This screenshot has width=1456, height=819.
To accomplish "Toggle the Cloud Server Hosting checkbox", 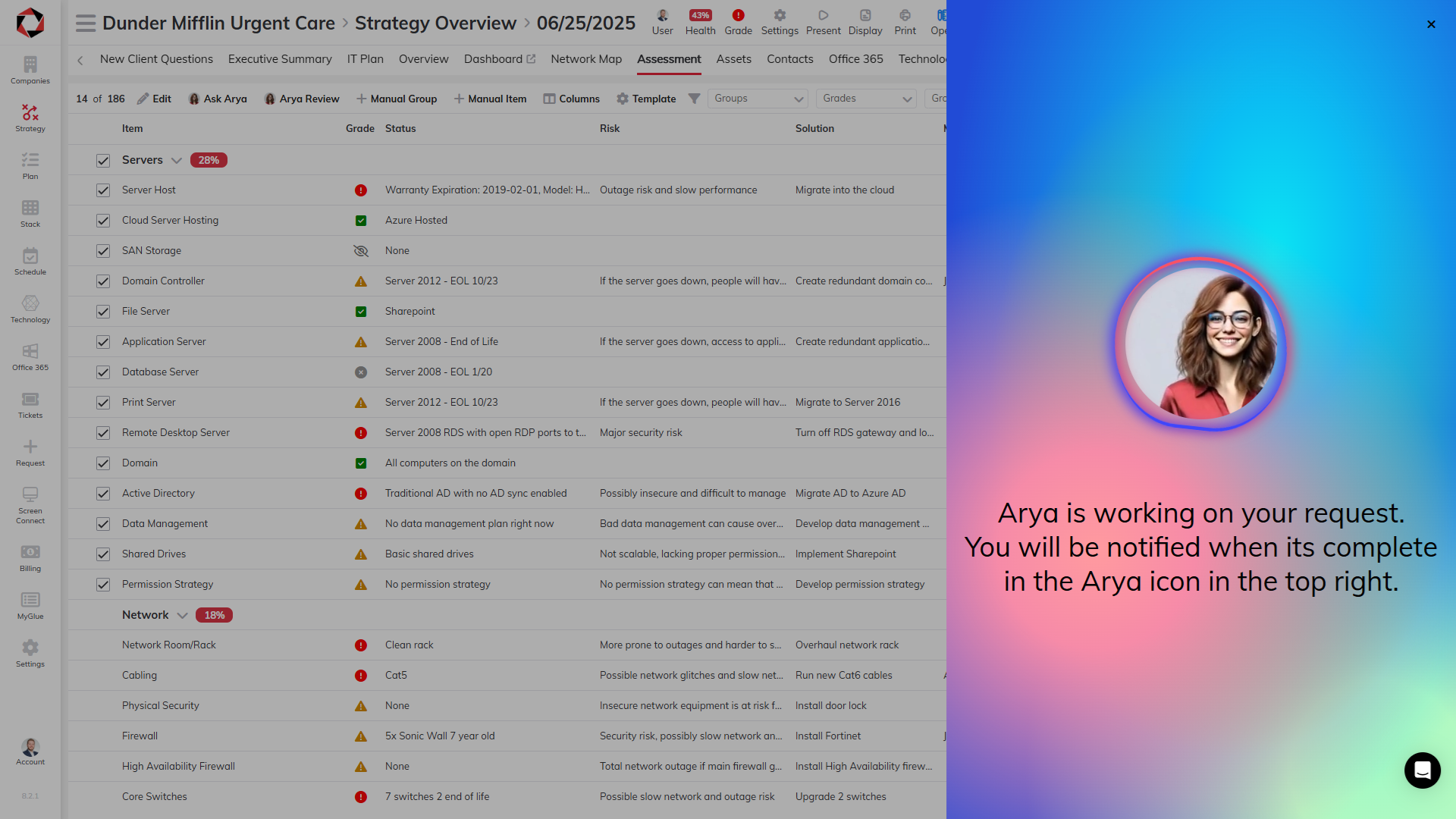I will coord(103,221).
